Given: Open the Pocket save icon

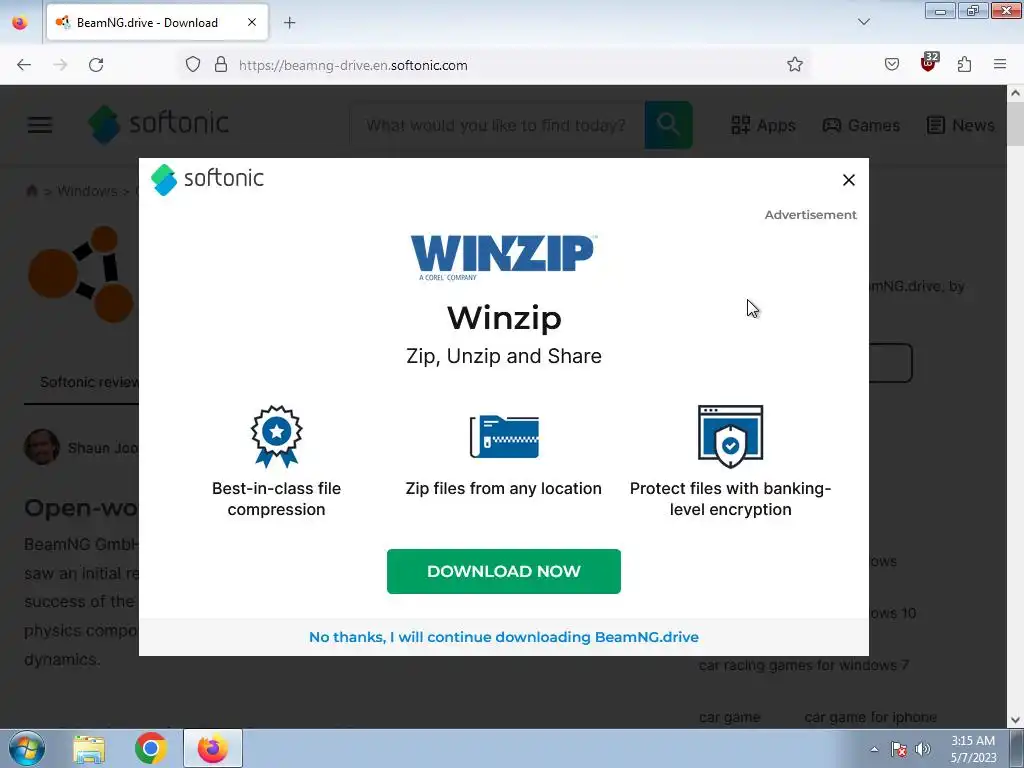Looking at the screenshot, I should coord(891,65).
